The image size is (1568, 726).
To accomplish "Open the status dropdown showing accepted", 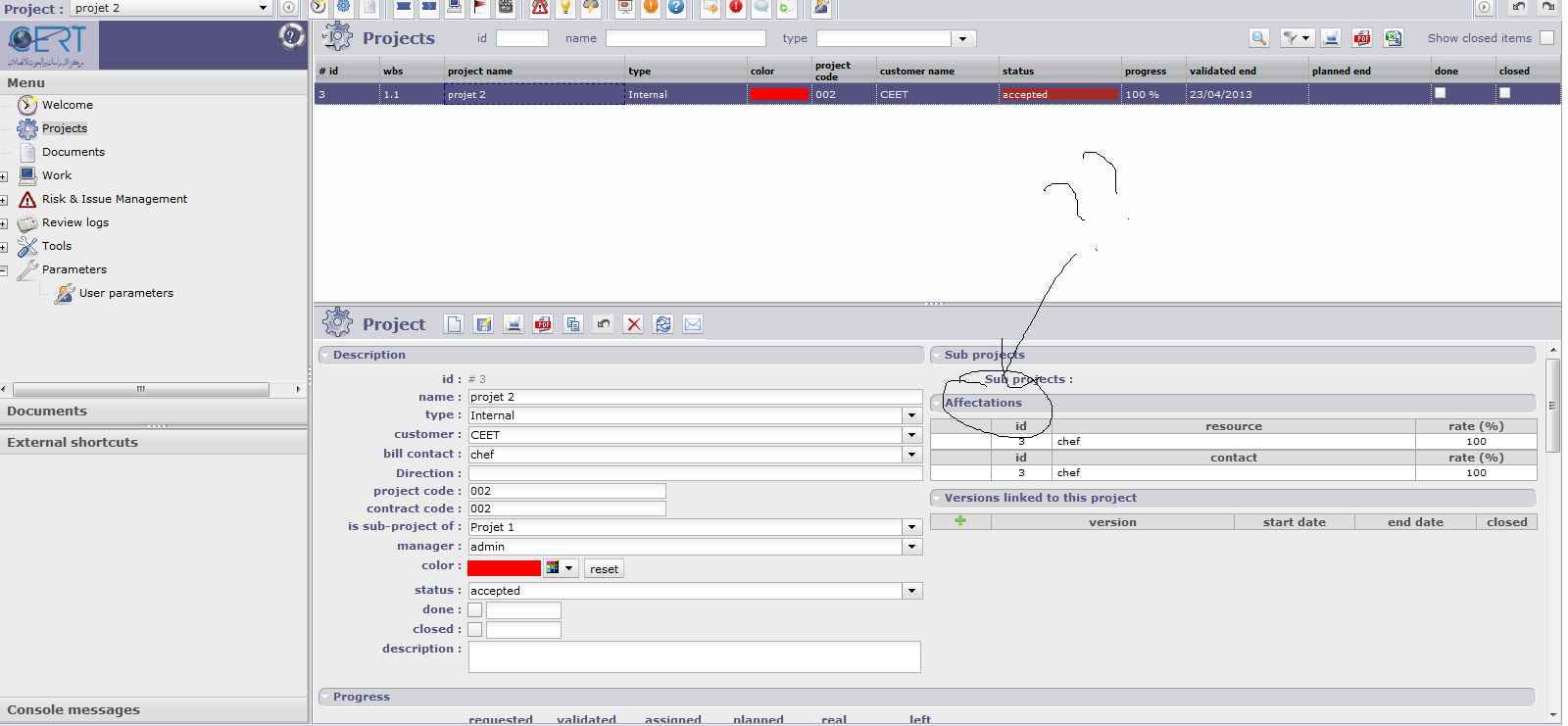I will click(912, 591).
